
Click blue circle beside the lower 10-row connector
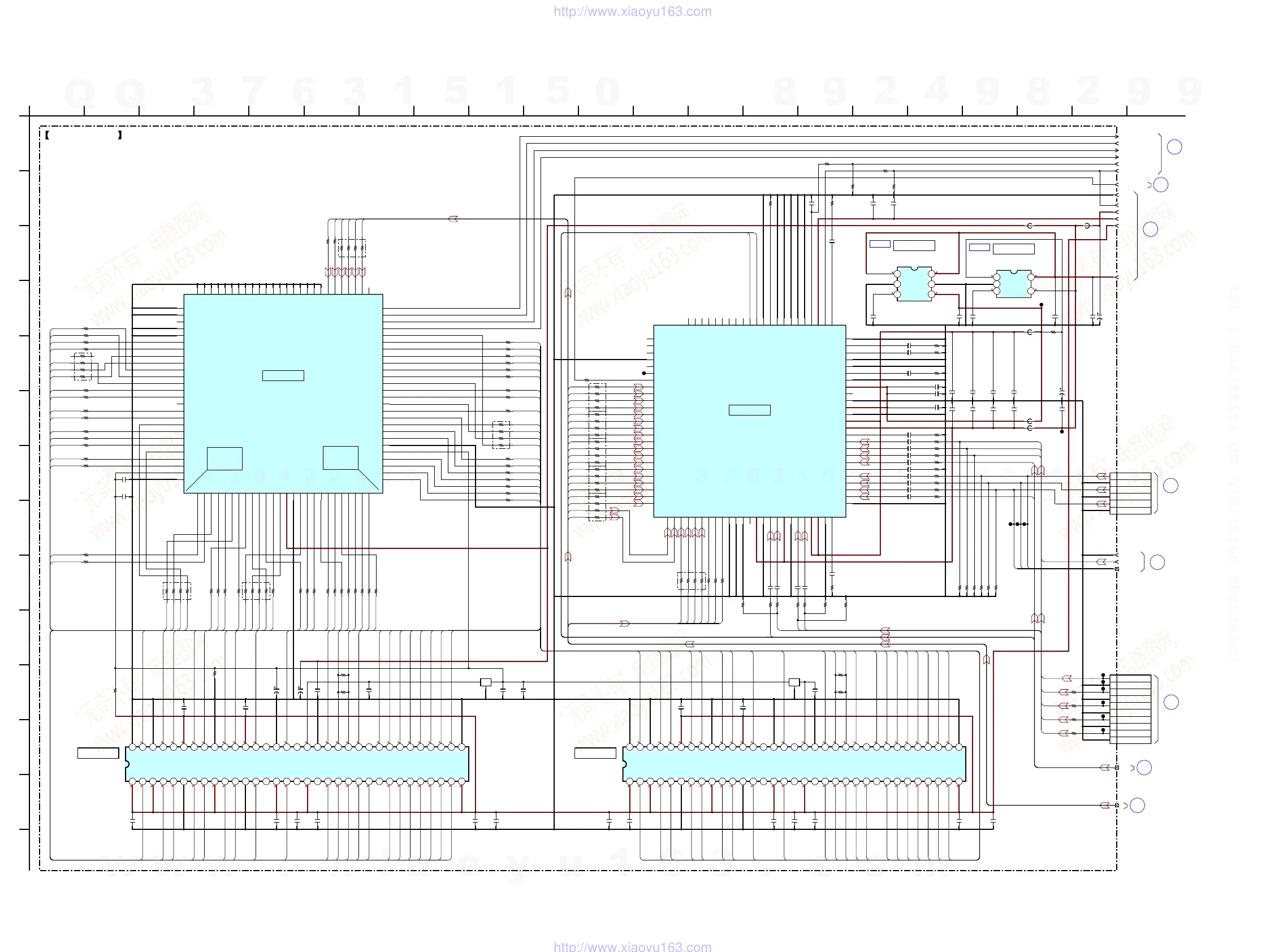[x=1171, y=702]
